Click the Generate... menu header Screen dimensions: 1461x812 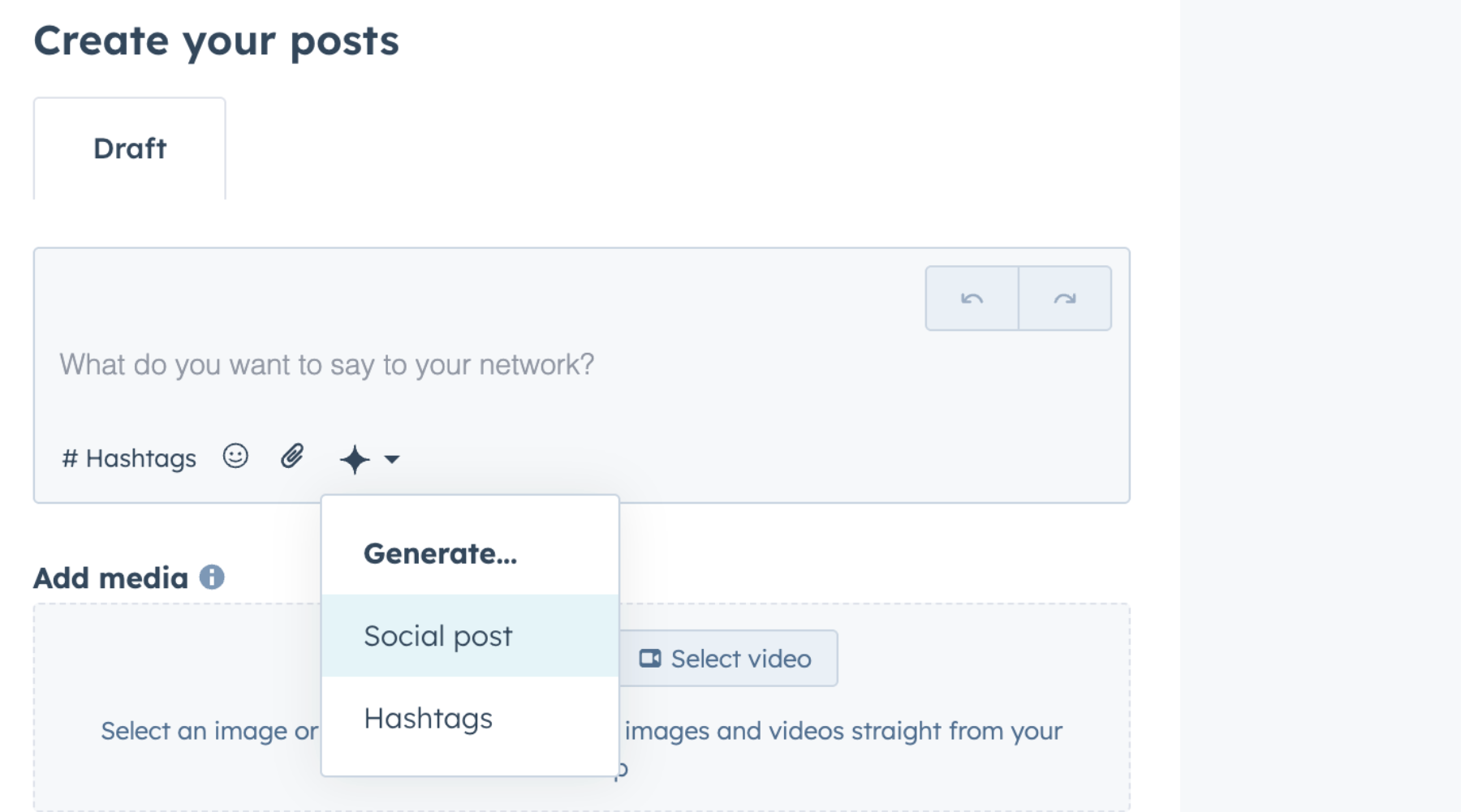point(440,553)
